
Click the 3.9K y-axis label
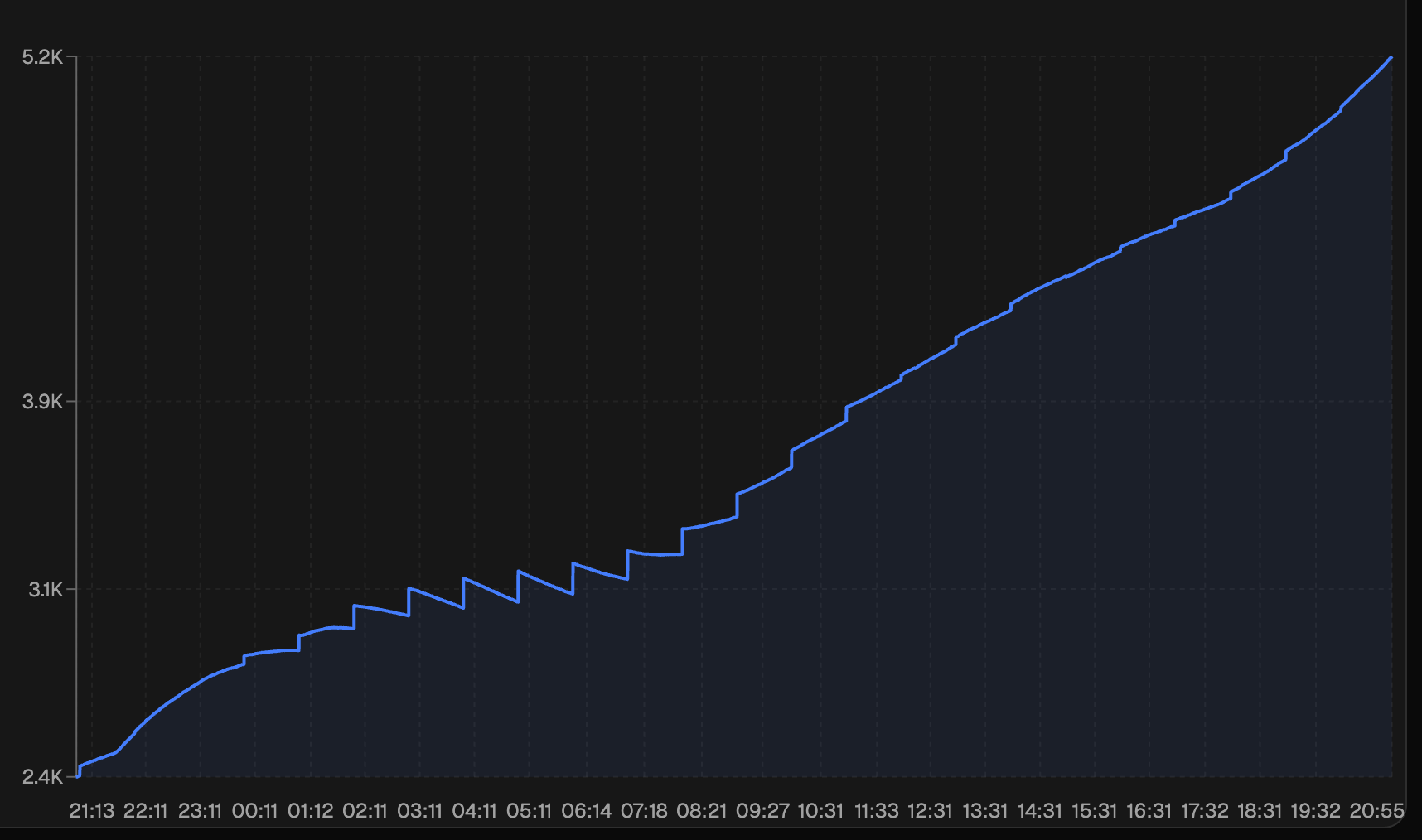pos(42,402)
